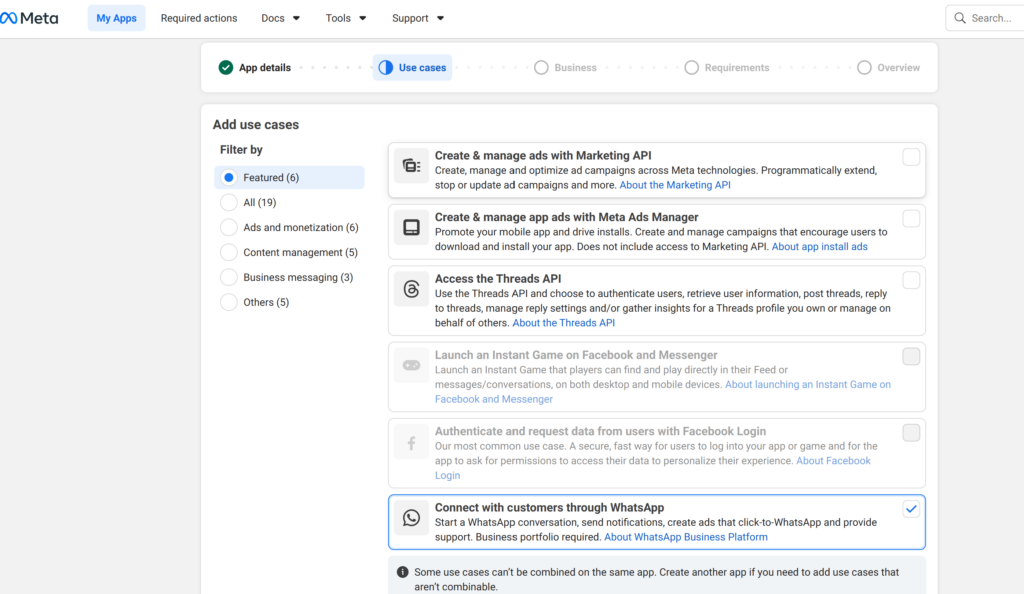Click the Facebook Login icon
Image resolution: width=1024 pixels, height=594 pixels.
[x=411, y=443]
